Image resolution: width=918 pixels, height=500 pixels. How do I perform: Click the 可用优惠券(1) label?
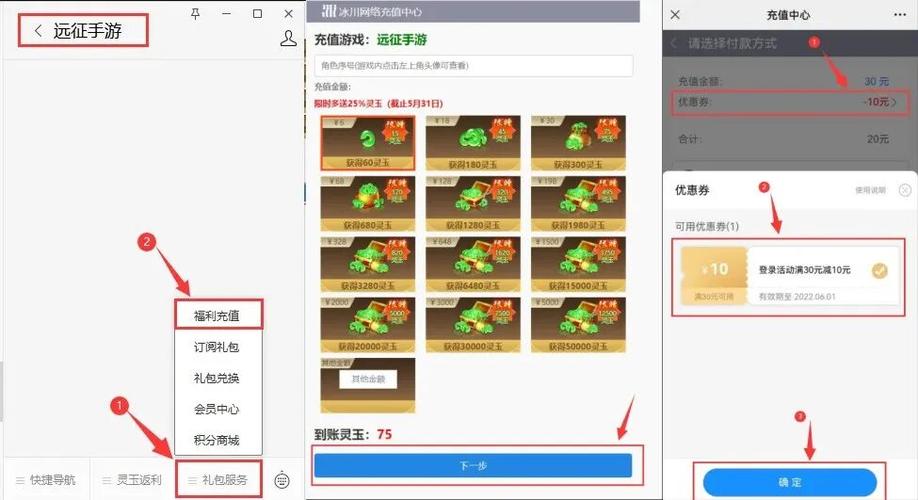point(707,227)
